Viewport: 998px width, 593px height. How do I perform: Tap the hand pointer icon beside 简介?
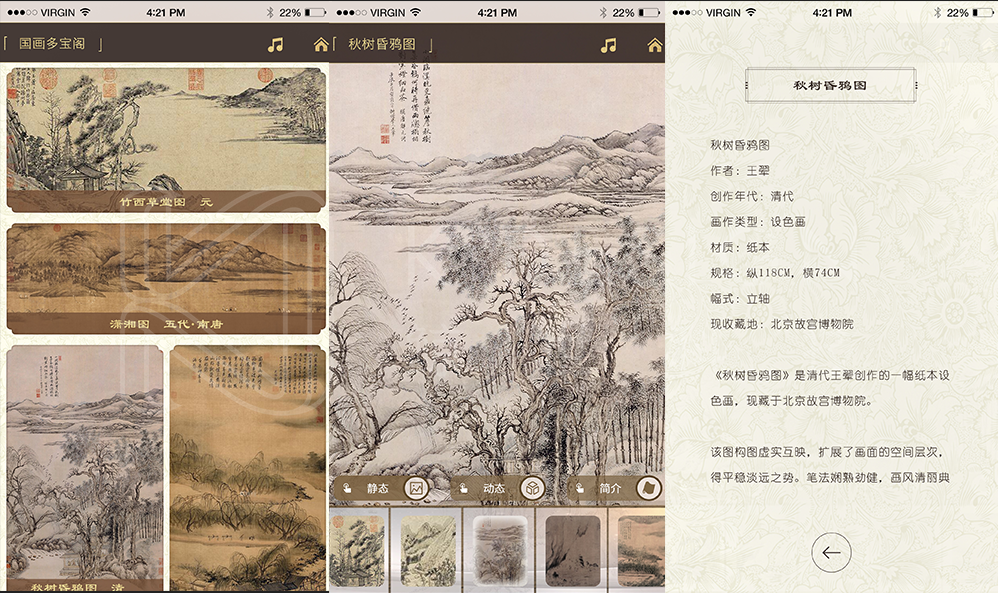[x=580, y=488]
